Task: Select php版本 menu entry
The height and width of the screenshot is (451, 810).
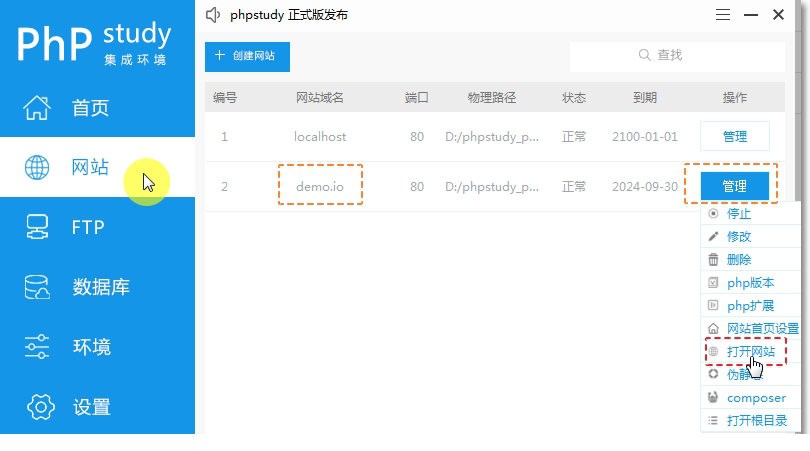Action: (751, 283)
